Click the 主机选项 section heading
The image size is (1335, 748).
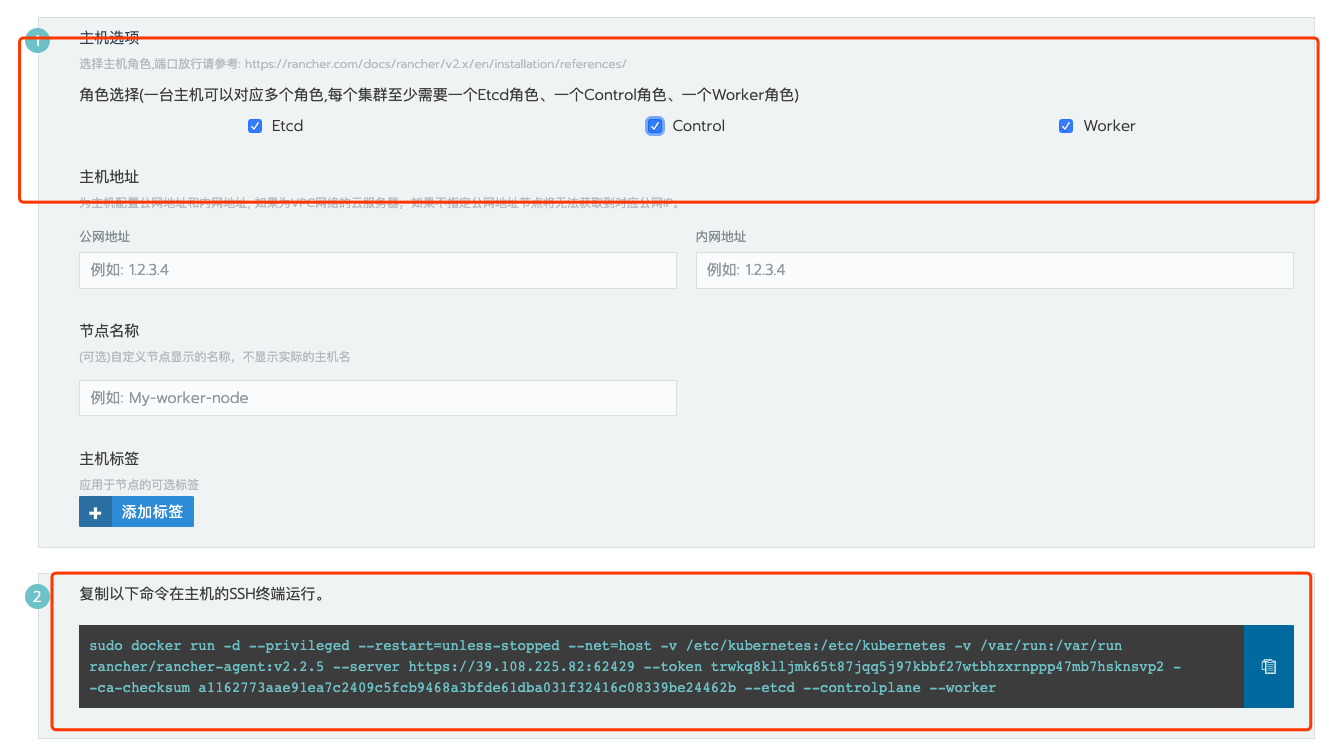coord(109,38)
